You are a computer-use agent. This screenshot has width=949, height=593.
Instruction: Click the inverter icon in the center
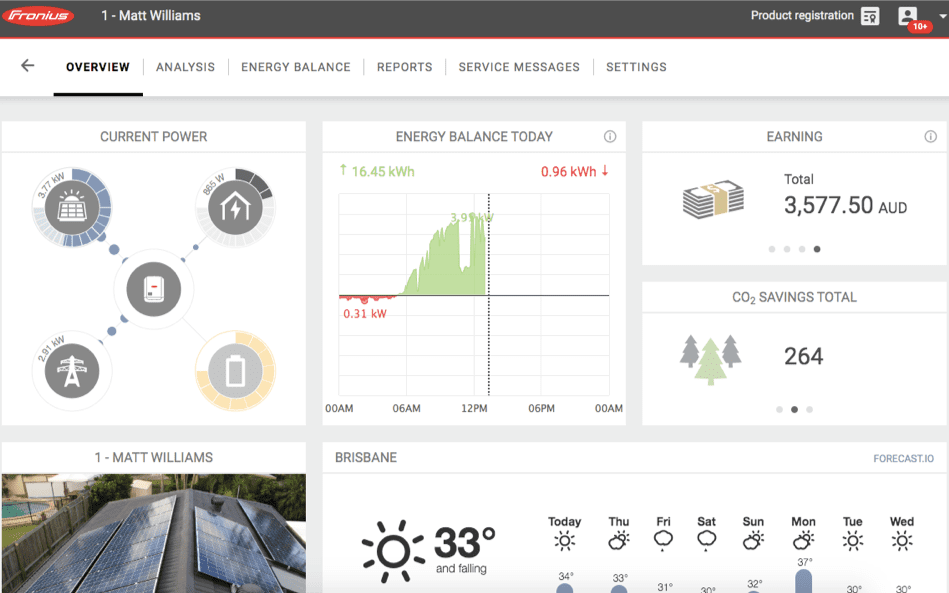[153, 290]
